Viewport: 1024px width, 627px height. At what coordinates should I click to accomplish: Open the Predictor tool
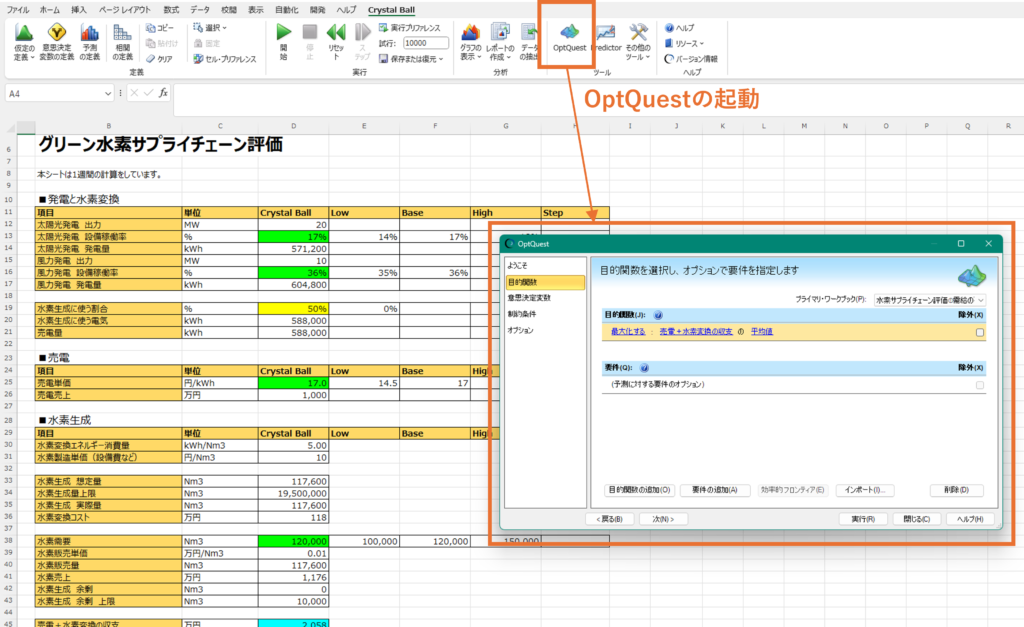607,41
